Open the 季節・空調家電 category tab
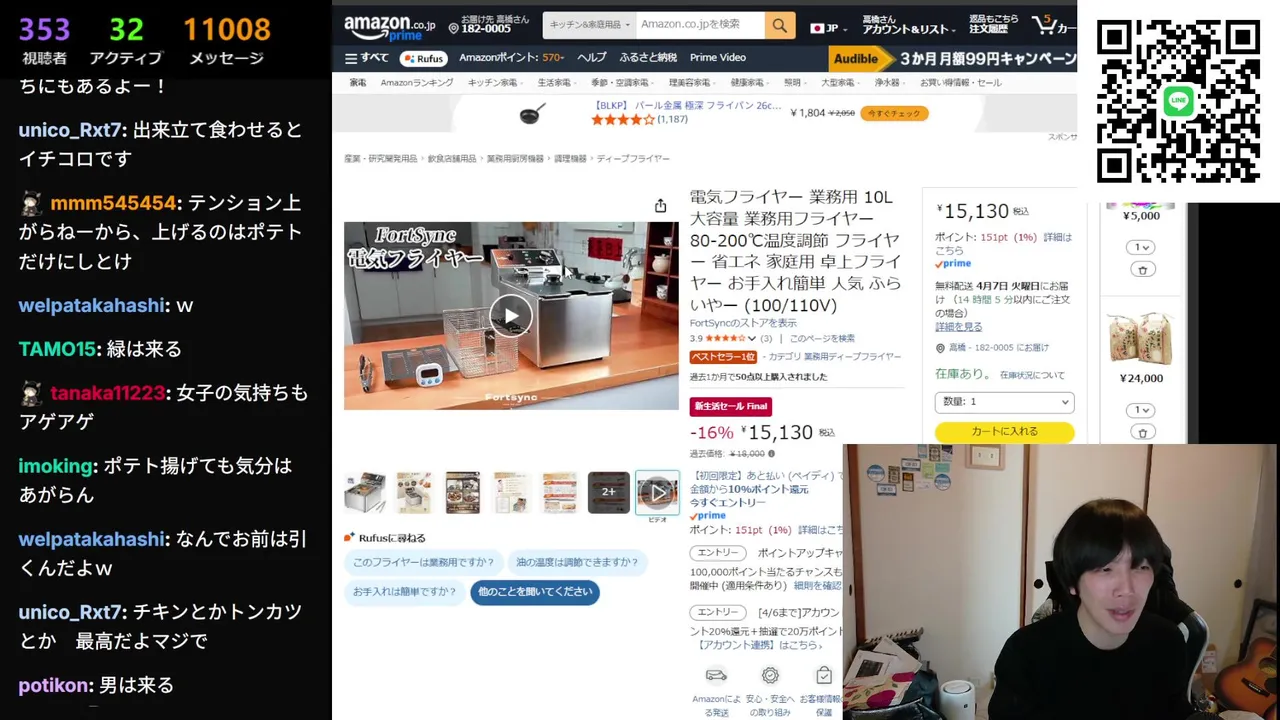This screenshot has width=1280, height=720. tap(620, 83)
